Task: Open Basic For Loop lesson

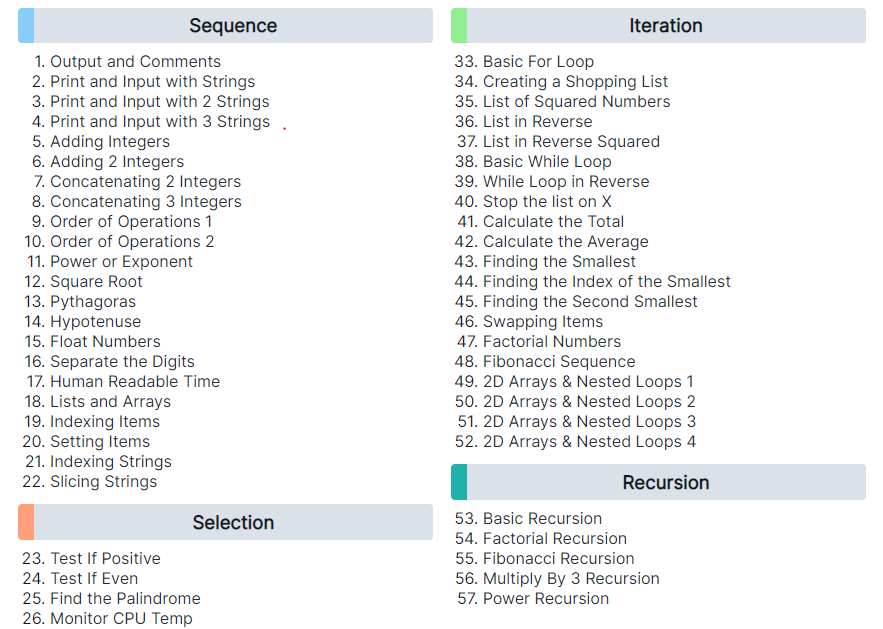Action: [538, 61]
